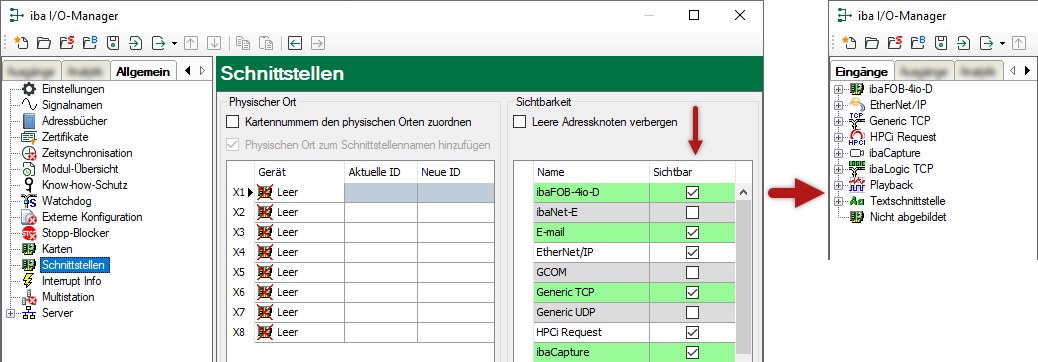1038x362 pixels.
Task: Click the folder icon marked with red S
Action: click(67, 43)
